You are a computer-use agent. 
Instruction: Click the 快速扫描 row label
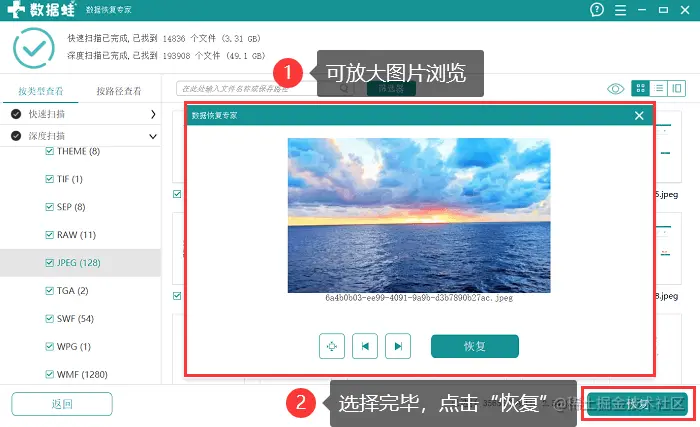tap(47, 114)
